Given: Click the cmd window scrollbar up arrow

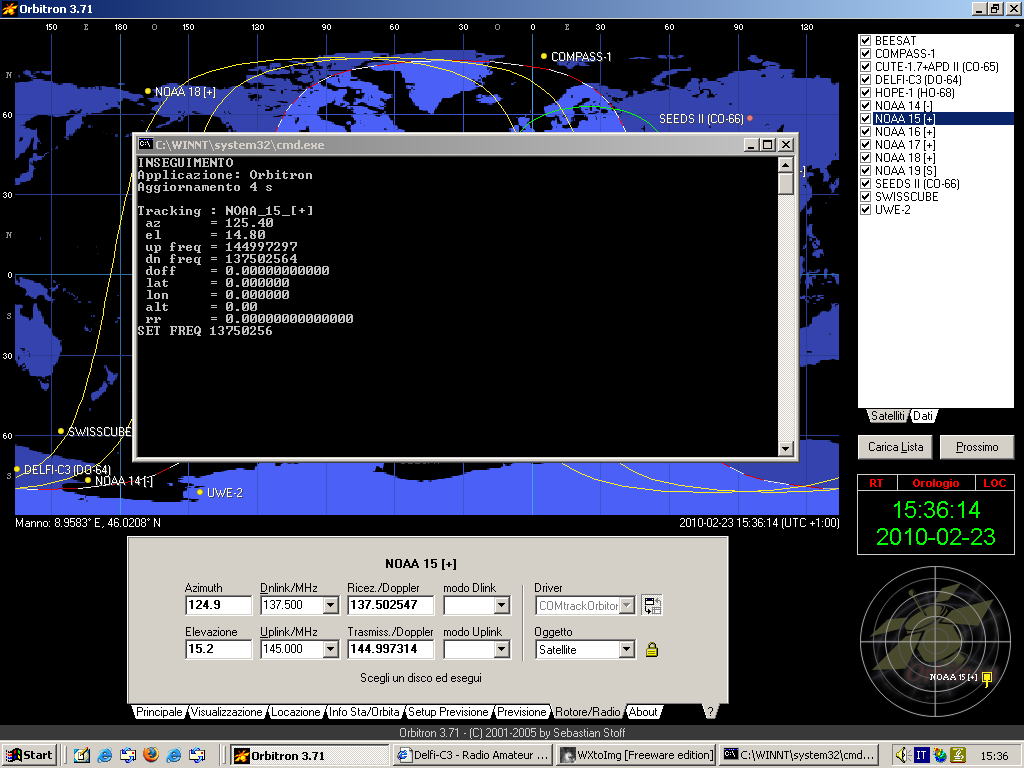Looking at the screenshot, I should click(786, 164).
